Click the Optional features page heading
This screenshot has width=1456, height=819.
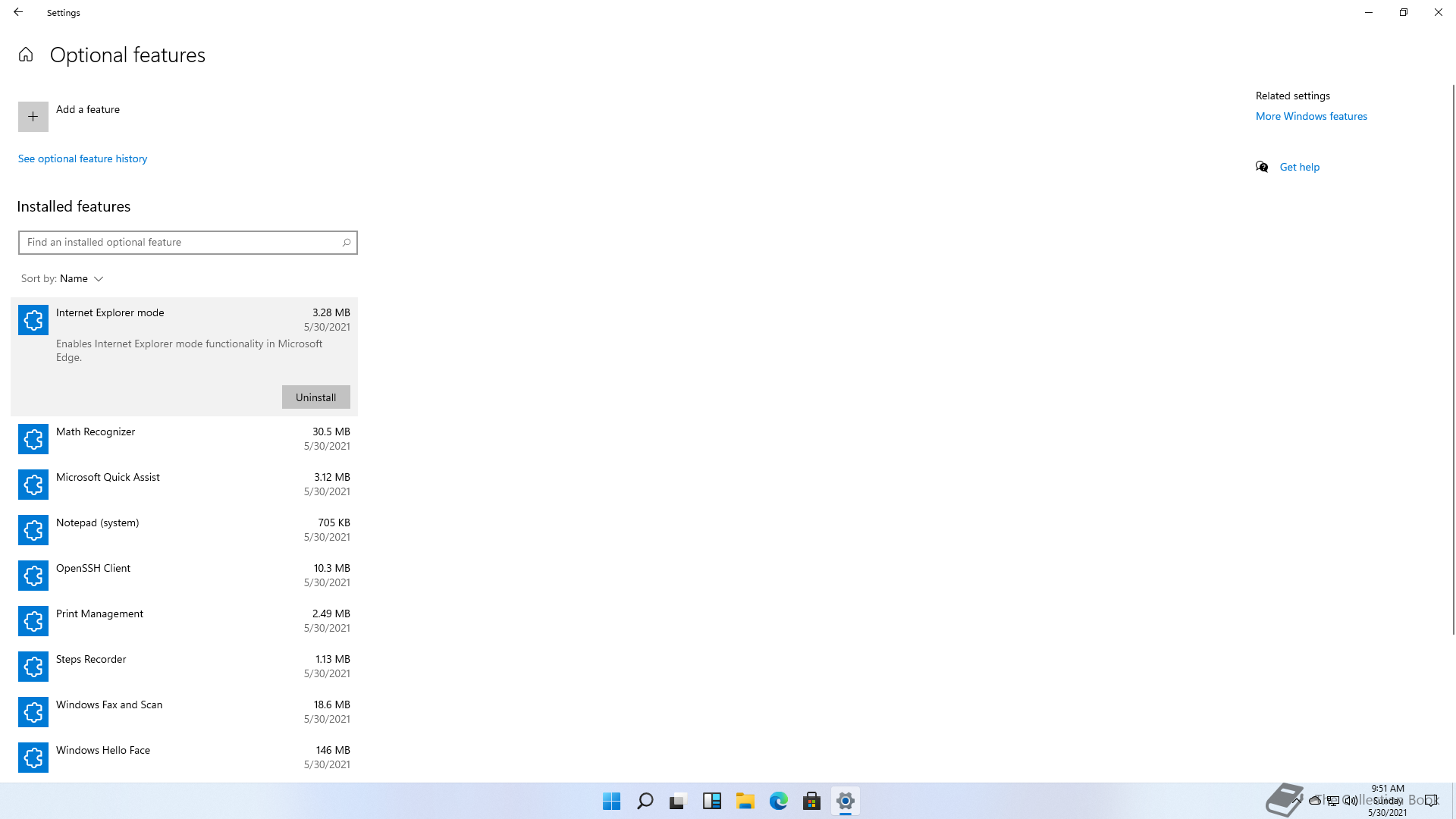pos(127,55)
